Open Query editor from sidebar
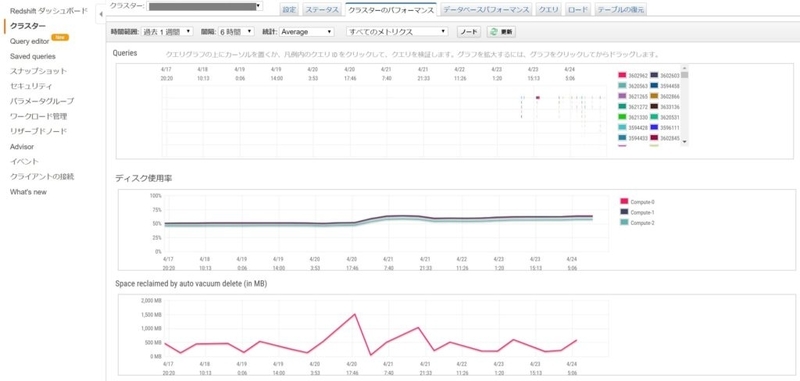 pos(30,41)
